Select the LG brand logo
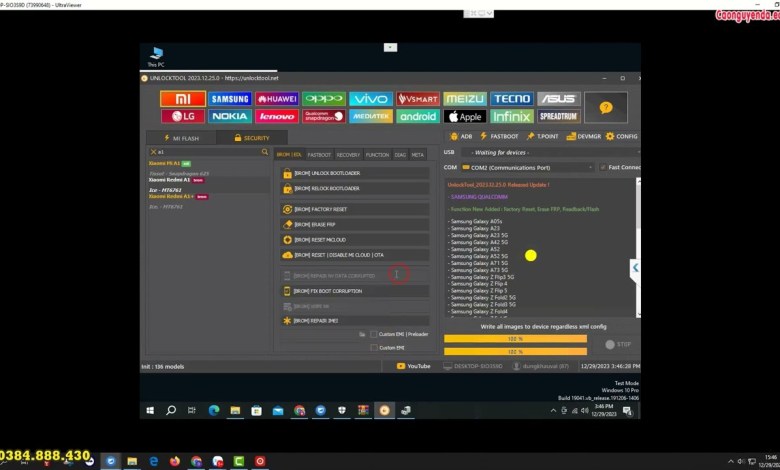The image size is (780, 470). (183, 116)
